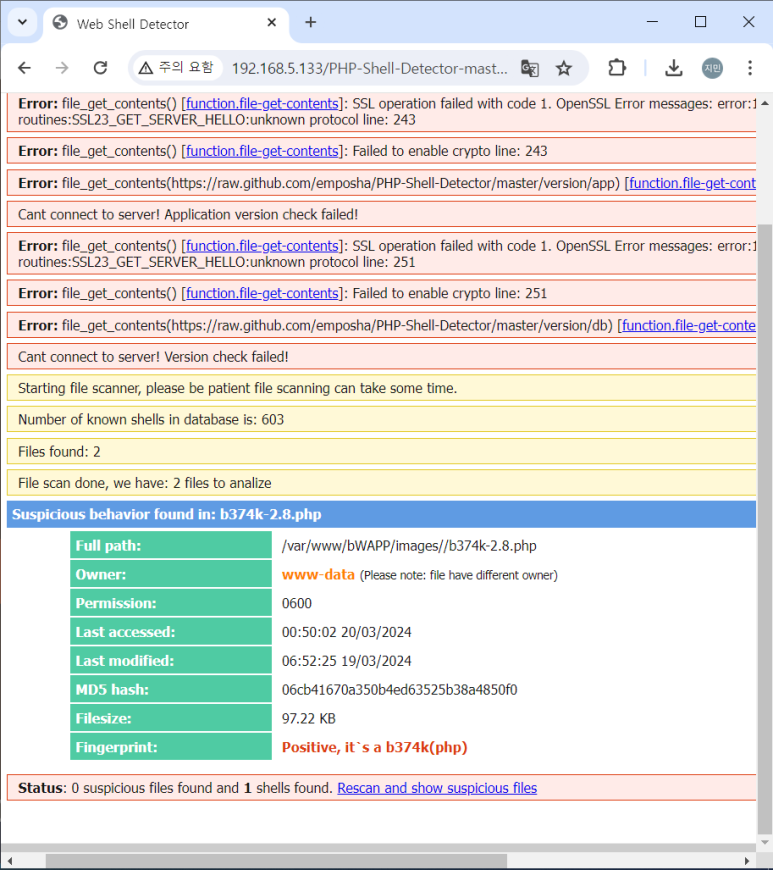Image resolution: width=773 pixels, height=870 pixels.
Task: Click the Starting file scanner message
Action: 381,388
